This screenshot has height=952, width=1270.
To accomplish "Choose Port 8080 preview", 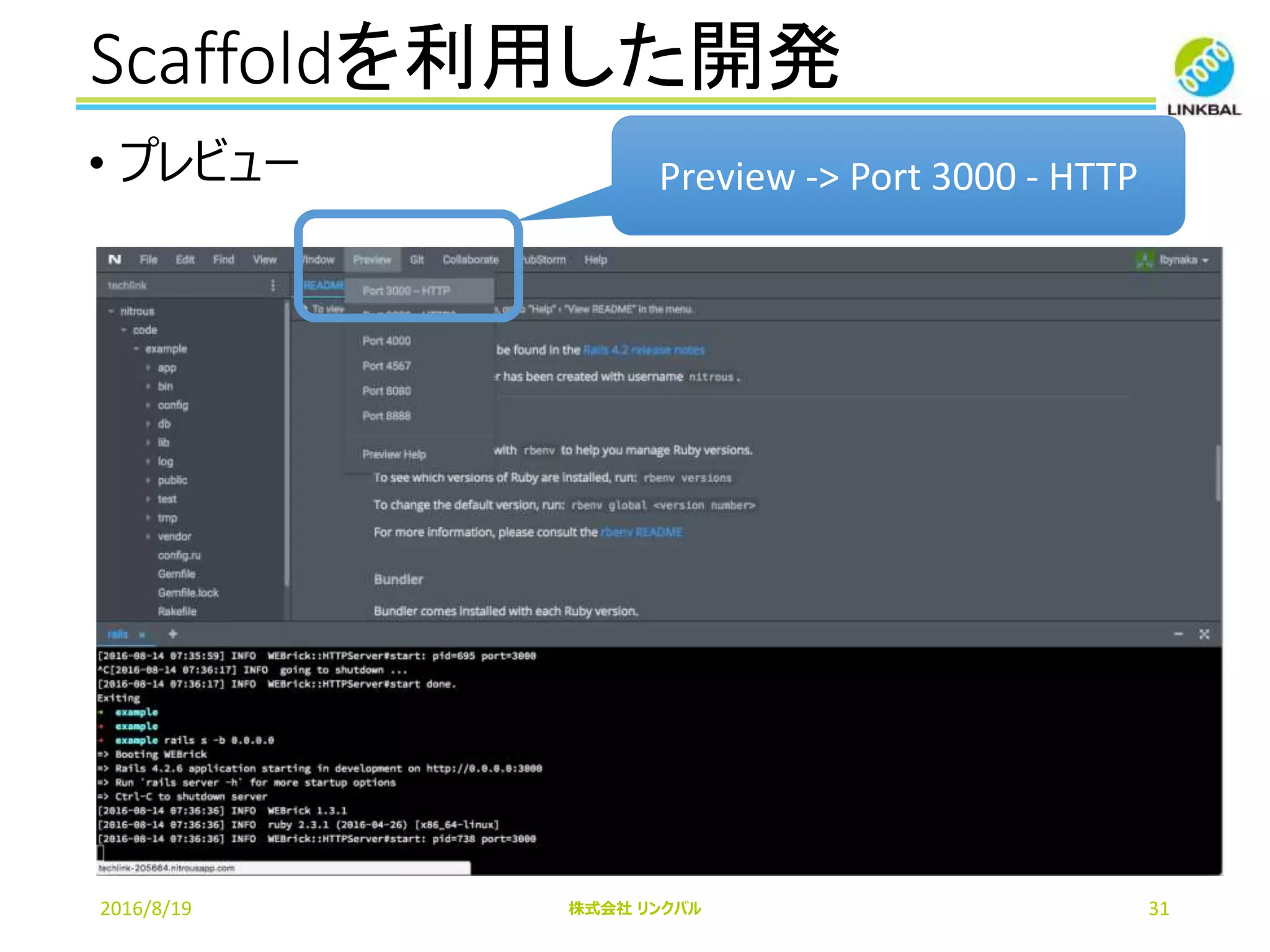I will [420, 391].
